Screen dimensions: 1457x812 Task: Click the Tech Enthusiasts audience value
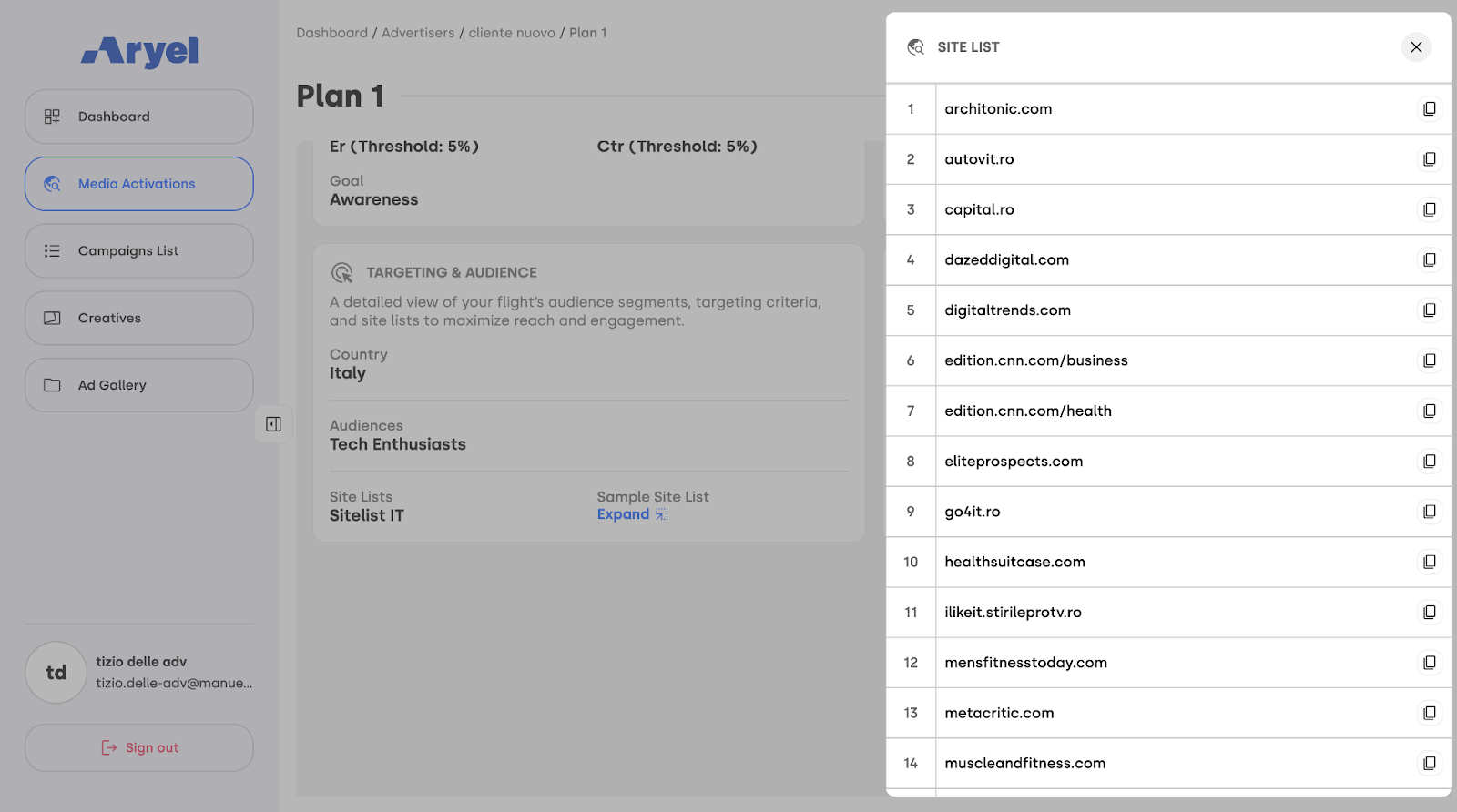click(x=398, y=444)
